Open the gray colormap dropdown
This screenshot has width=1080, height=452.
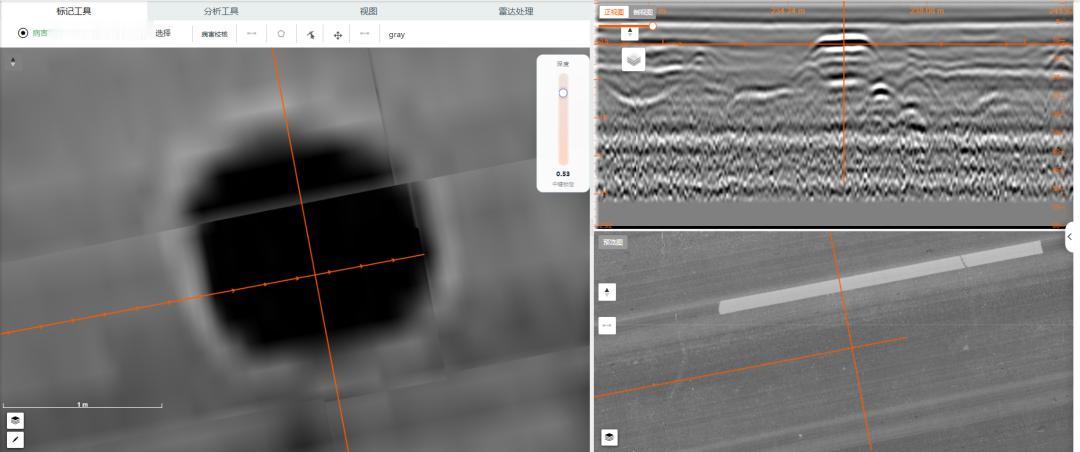[x=397, y=34]
